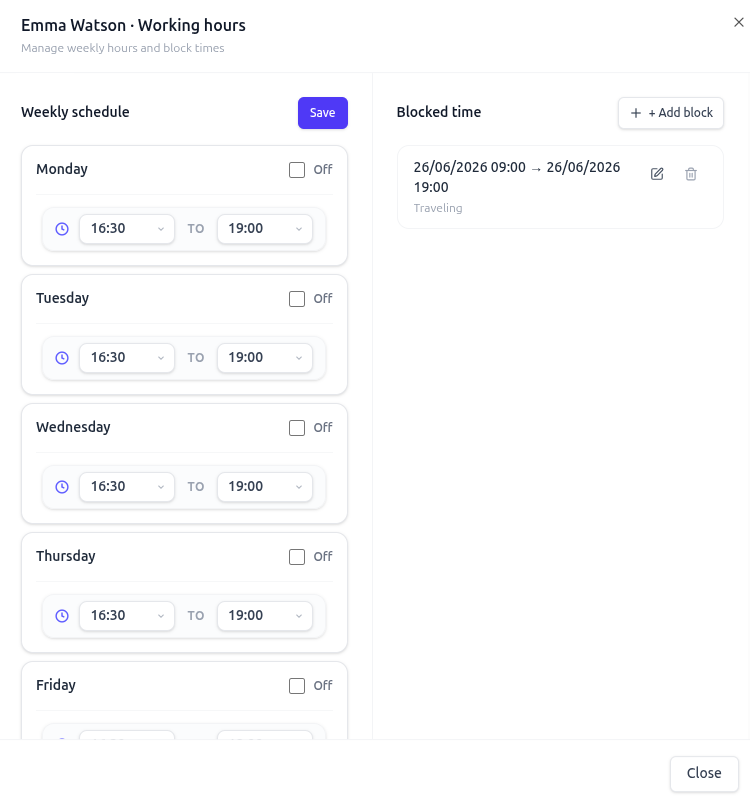This screenshot has width=750, height=803.
Task: Delete the Traveling blocked time entry
Action: pos(691,174)
